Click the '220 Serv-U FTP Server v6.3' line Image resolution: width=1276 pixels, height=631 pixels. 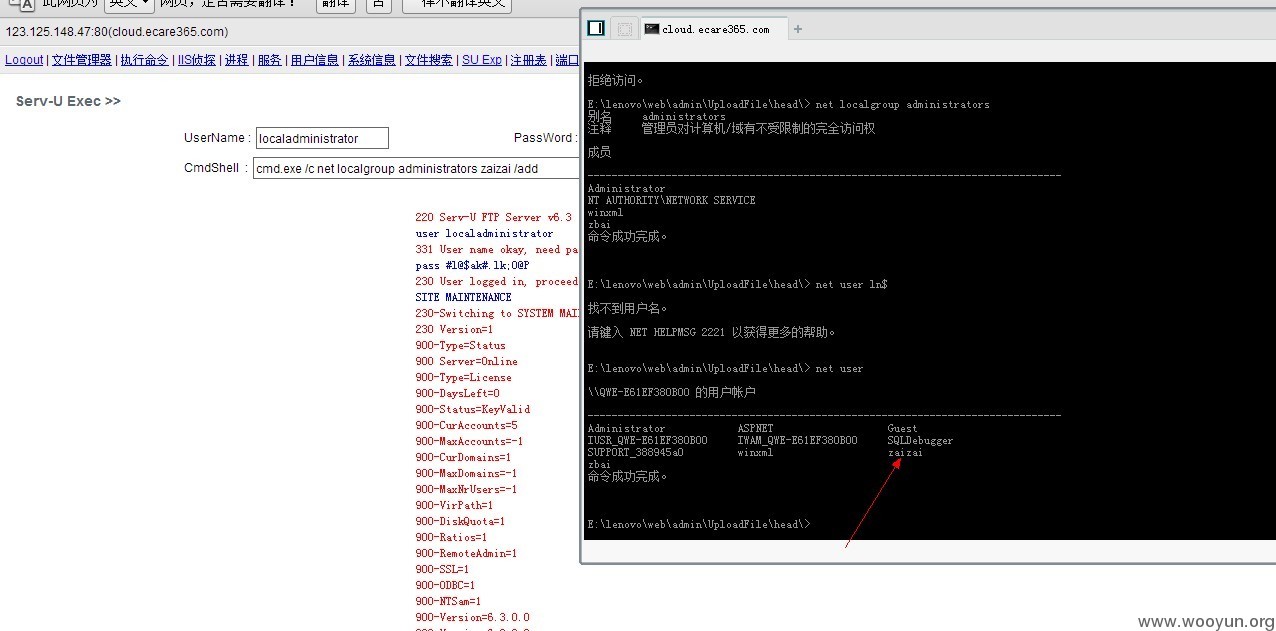(x=493, y=217)
